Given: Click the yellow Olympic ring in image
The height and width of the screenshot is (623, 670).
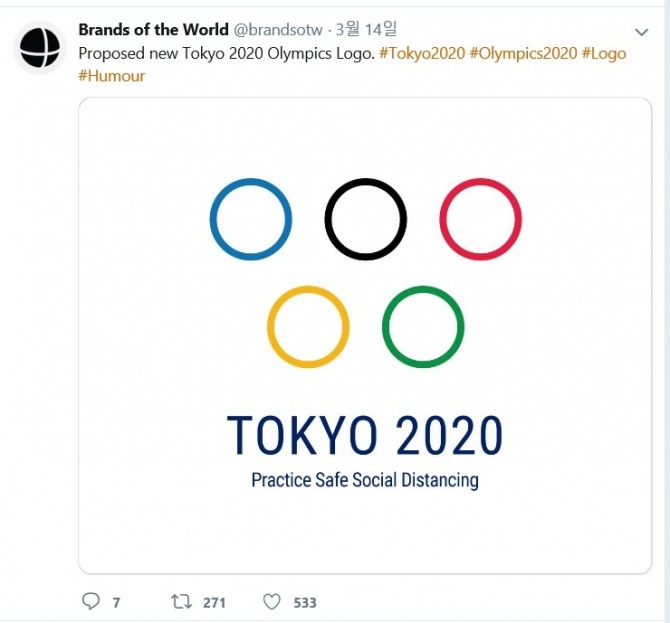Looking at the screenshot, I should pos(308,327).
